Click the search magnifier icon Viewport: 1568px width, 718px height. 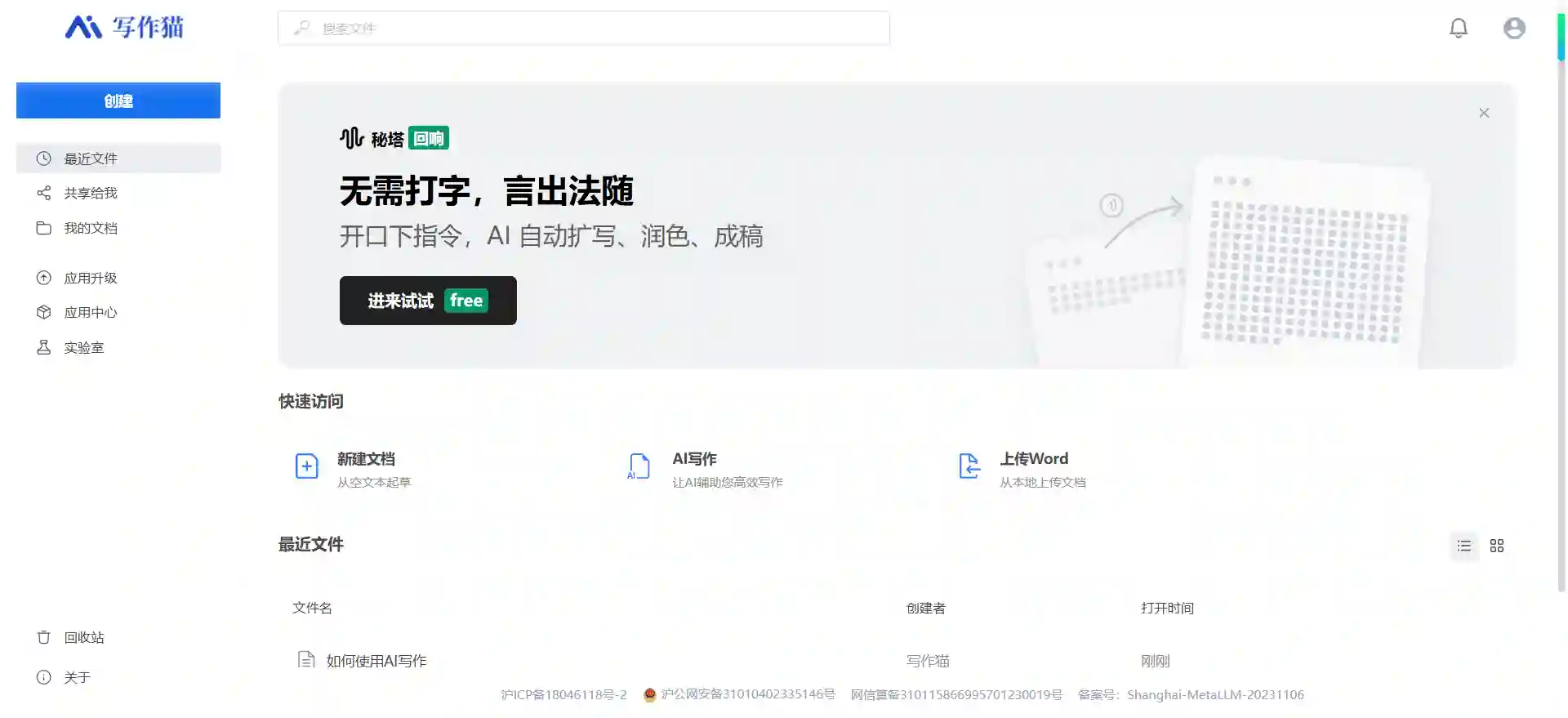(302, 28)
